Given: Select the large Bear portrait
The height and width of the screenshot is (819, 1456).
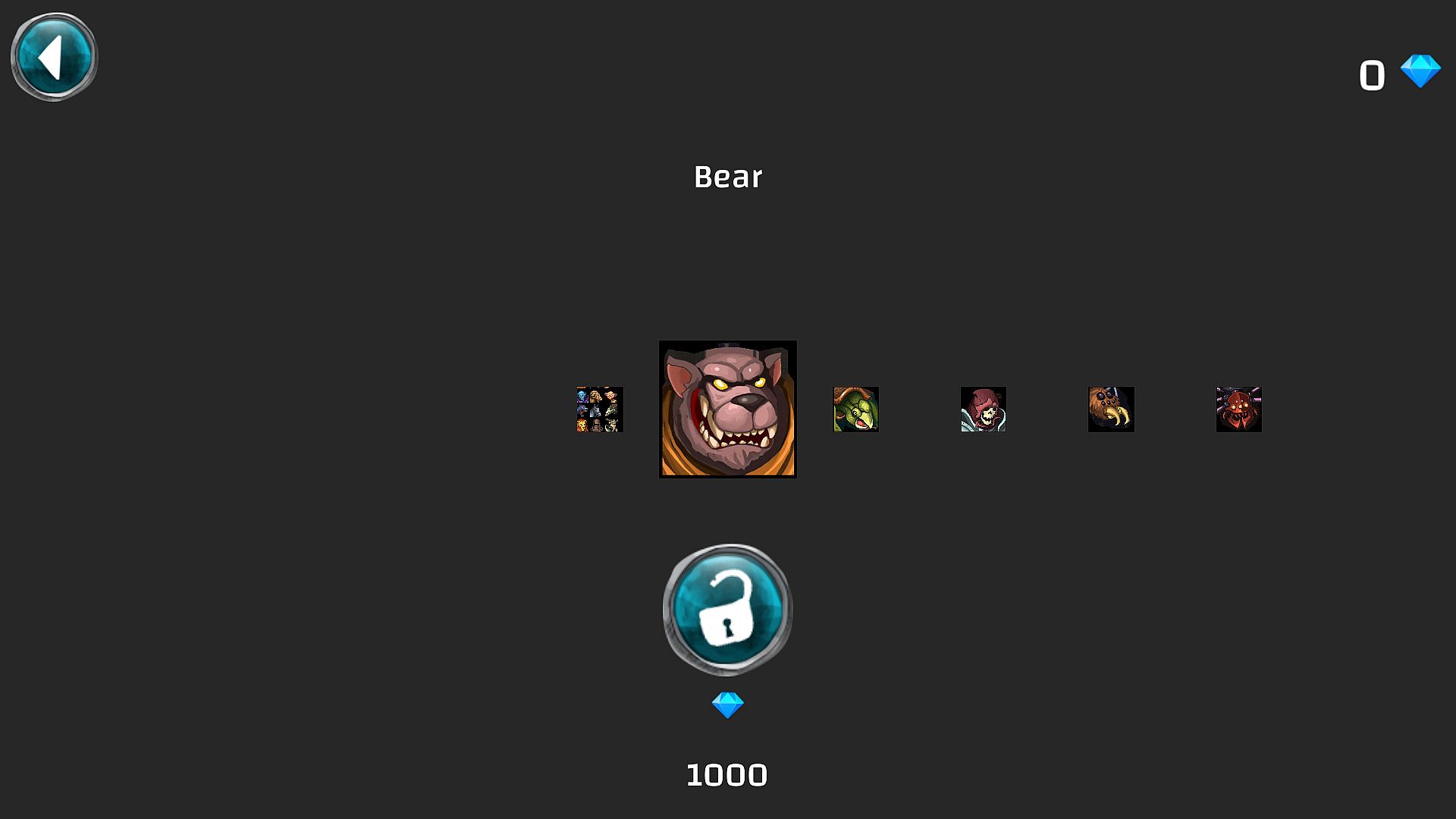Looking at the screenshot, I should pos(728,409).
